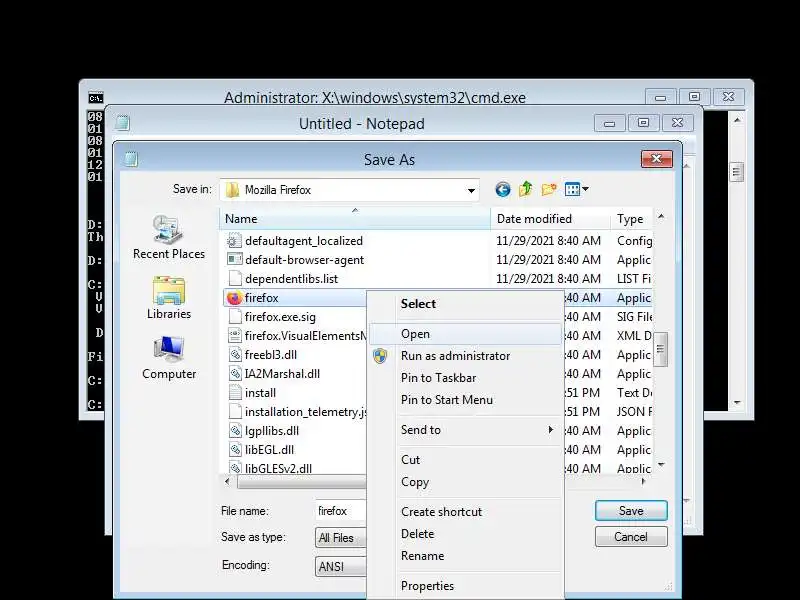Click the file list scroll left arrow
Image resolution: width=800 pixels, height=600 pixels.
(228, 482)
